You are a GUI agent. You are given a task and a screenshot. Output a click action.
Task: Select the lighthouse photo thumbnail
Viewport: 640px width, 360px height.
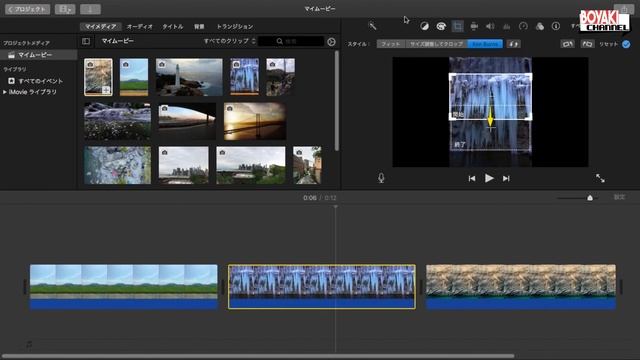tap(189, 77)
